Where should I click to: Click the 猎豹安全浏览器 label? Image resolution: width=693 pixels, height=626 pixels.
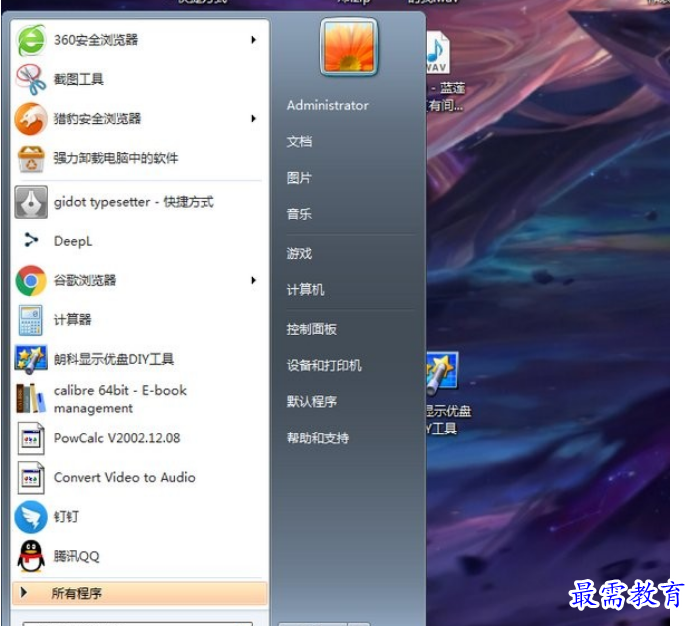tap(97, 118)
